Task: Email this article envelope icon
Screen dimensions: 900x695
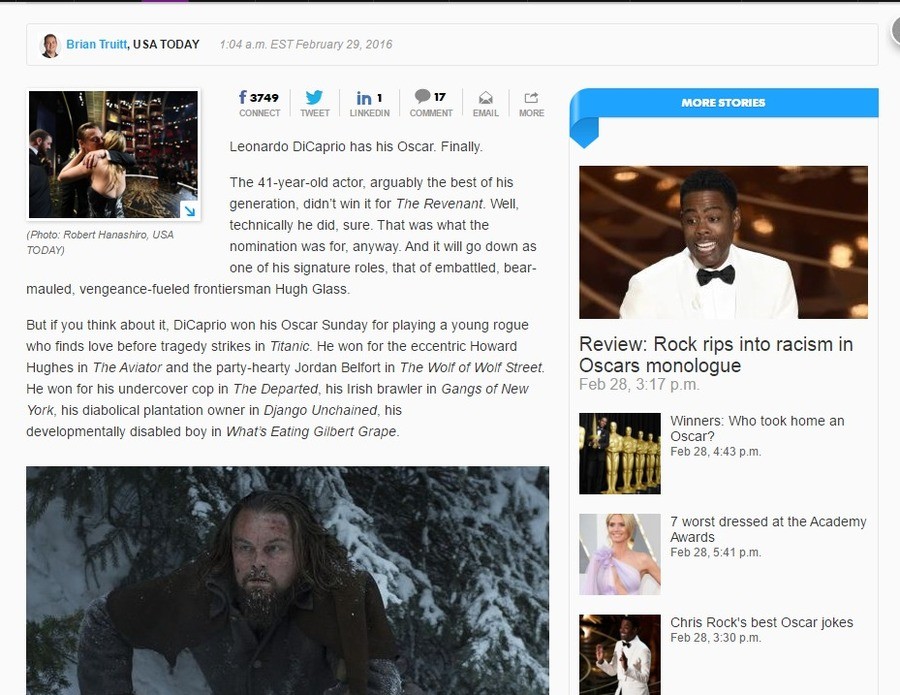Action: [486, 98]
